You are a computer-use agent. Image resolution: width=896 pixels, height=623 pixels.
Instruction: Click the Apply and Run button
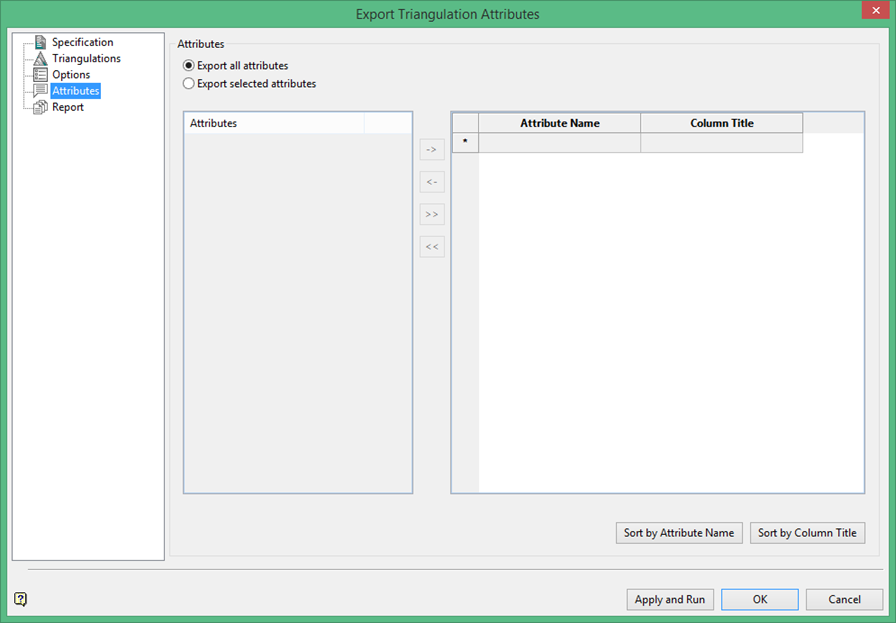pos(670,600)
